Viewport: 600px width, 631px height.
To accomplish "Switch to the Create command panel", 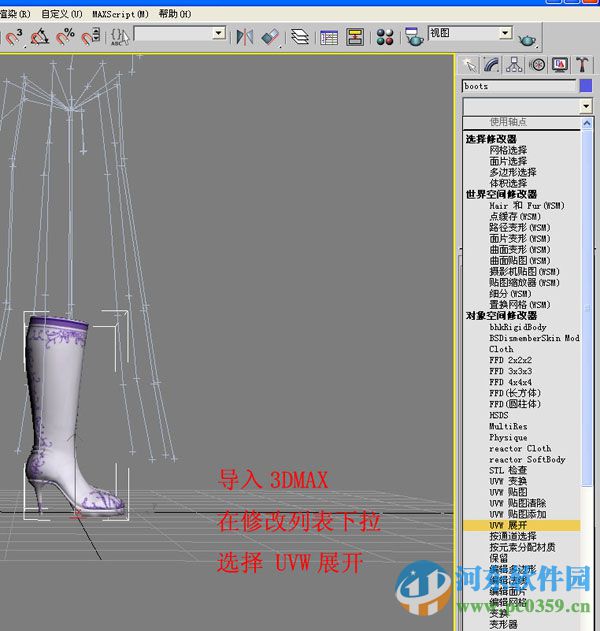I will pos(470,64).
